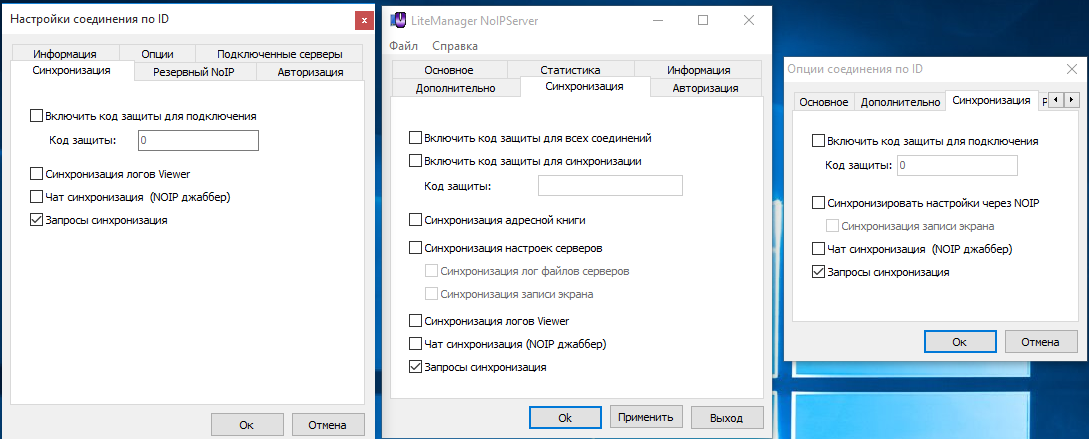This screenshot has height=439, width=1089.
Task: Click the Применить button
Action: click(x=646, y=417)
